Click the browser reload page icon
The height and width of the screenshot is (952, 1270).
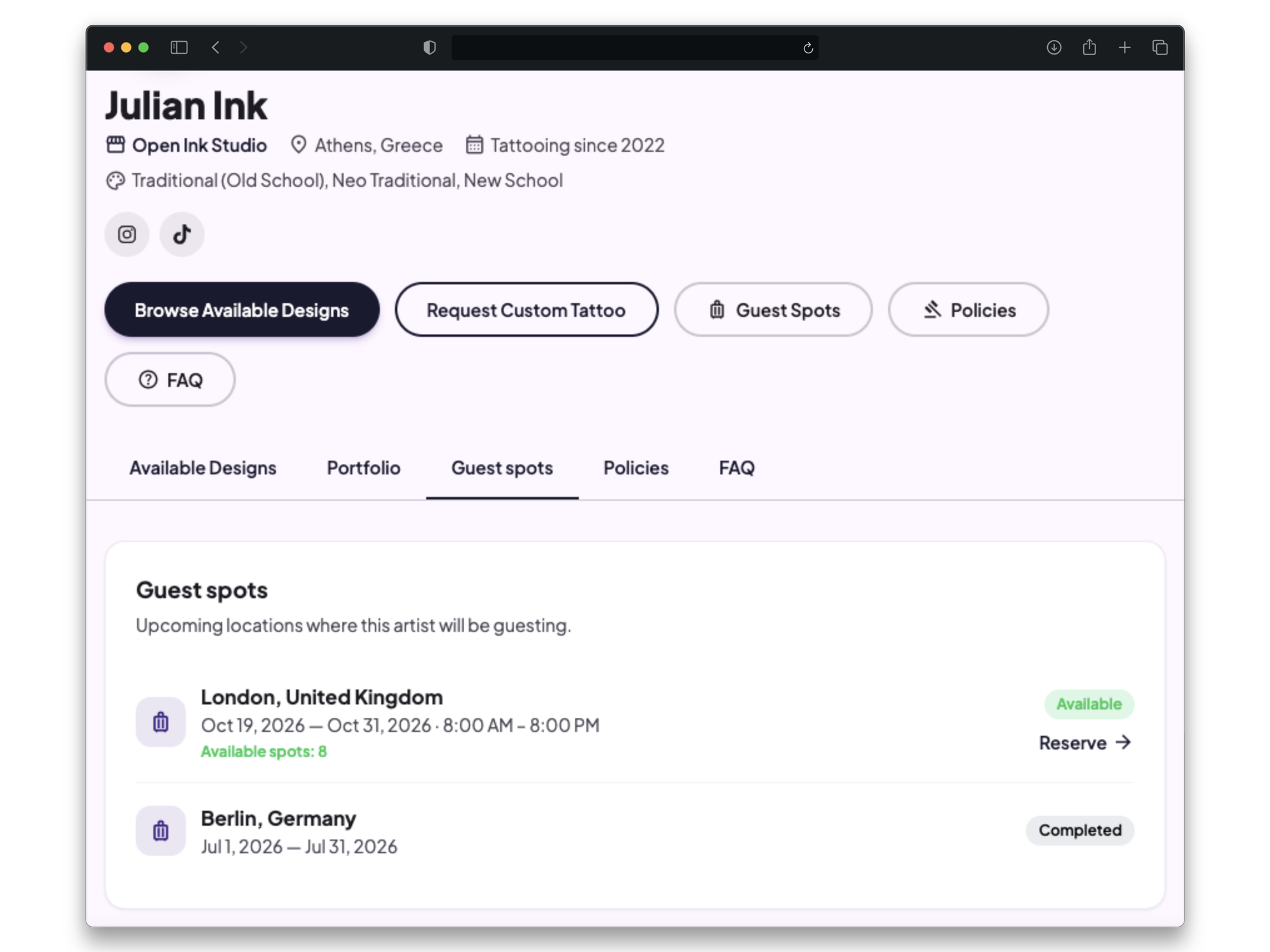click(x=808, y=48)
